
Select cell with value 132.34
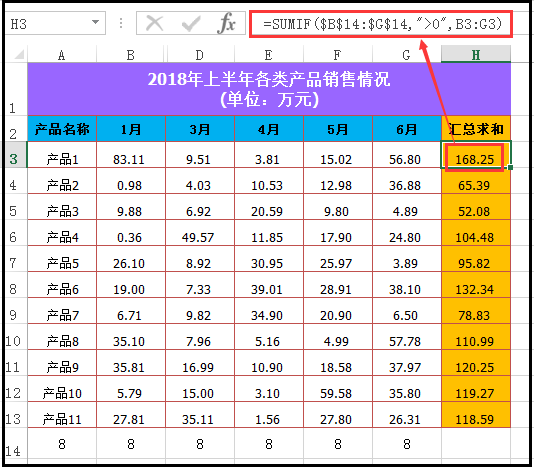476,285
